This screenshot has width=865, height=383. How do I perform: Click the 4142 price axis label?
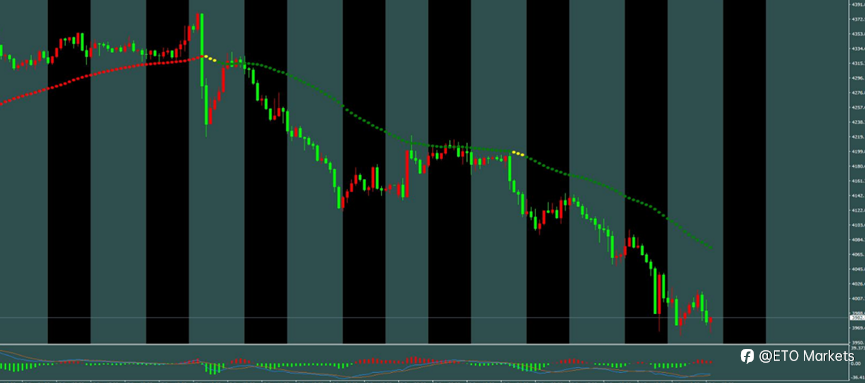pos(858,196)
